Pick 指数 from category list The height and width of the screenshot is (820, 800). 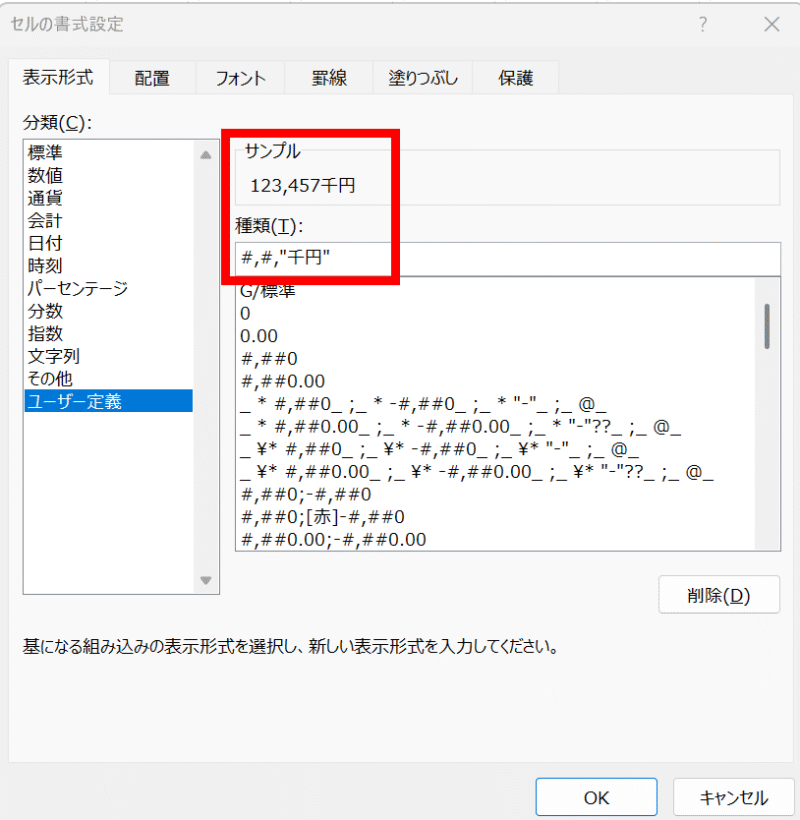109,334
